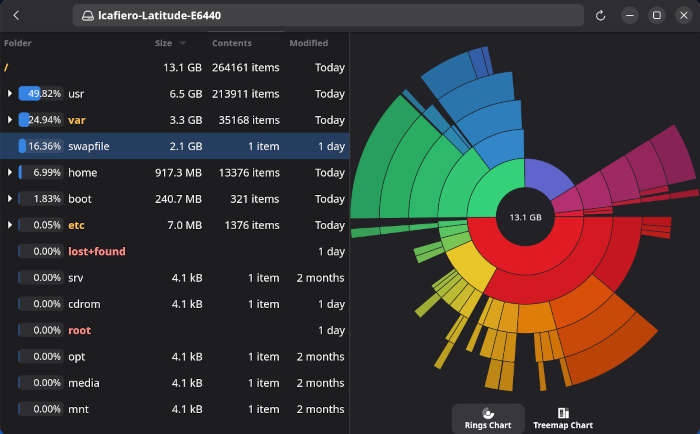The image size is (700, 434).
Task: Sort by Size column header
Action: [164, 43]
